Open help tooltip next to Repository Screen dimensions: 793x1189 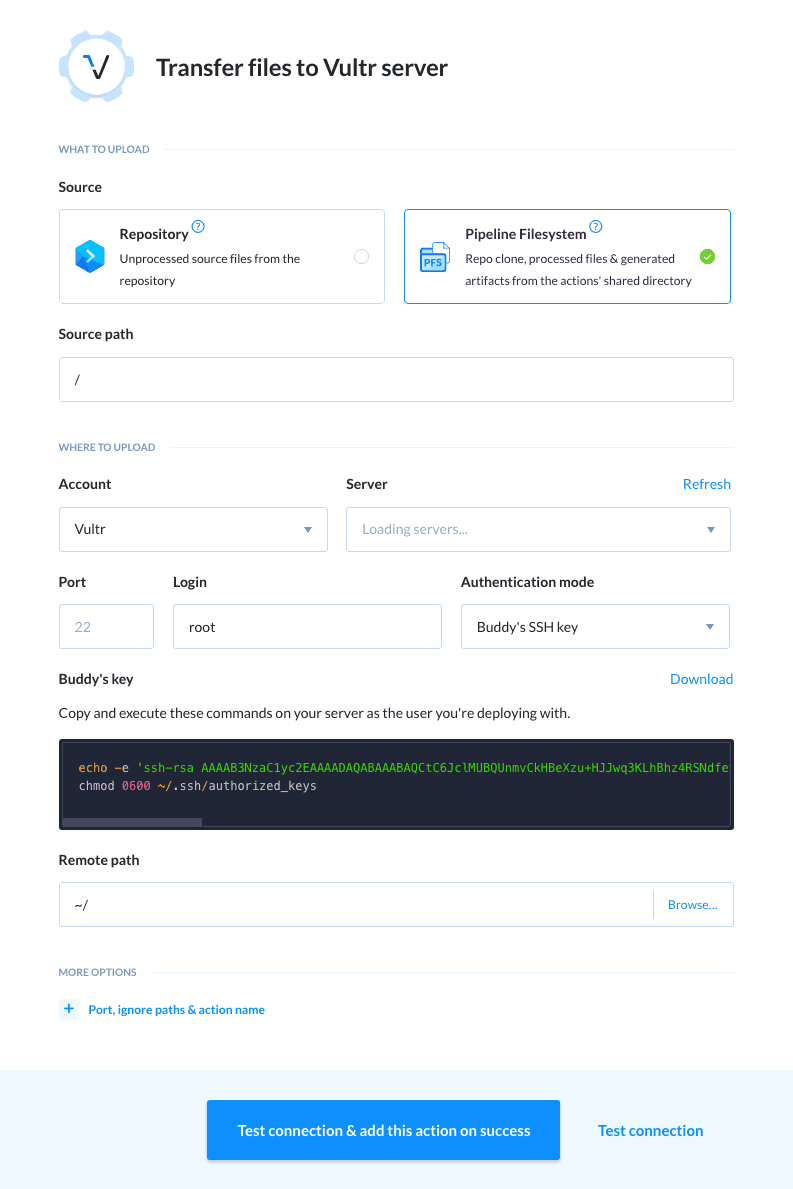[198, 227]
